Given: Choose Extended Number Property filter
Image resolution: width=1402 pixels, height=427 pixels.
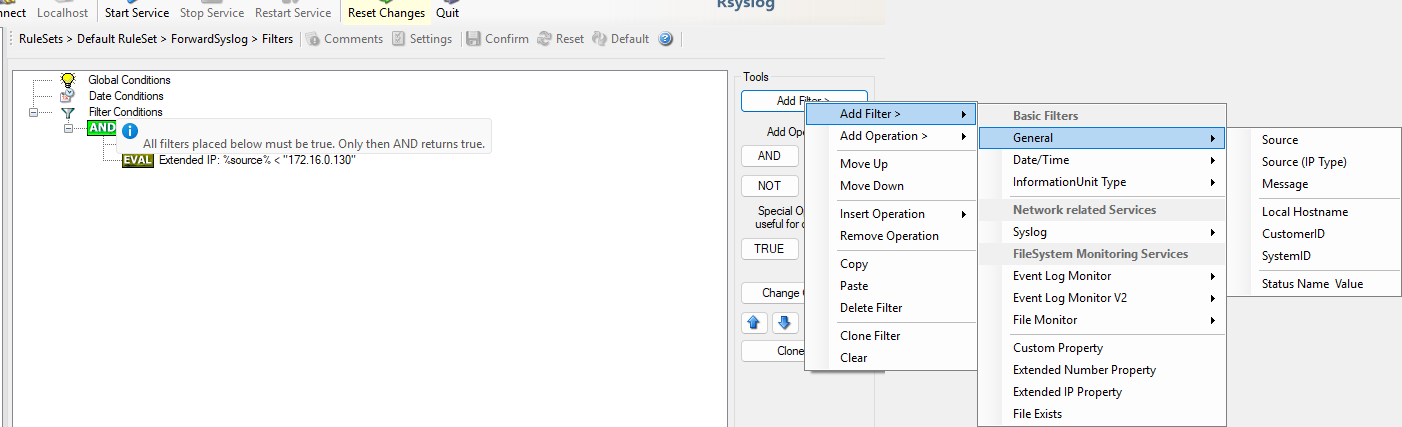Looking at the screenshot, I should (1102, 370).
